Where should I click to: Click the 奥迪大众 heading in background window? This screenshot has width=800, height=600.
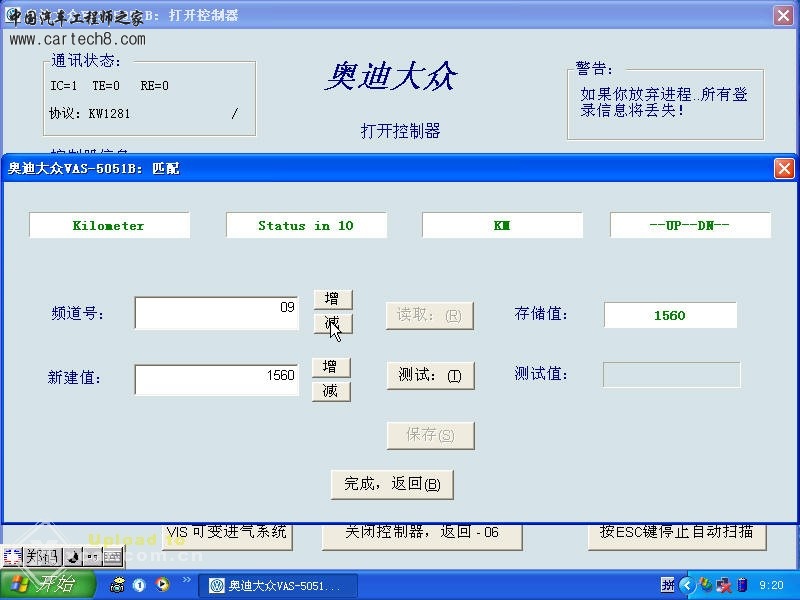coord(391,76)
